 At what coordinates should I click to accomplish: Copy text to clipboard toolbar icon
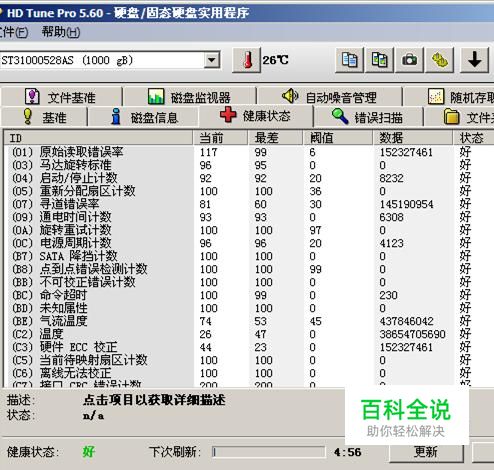point(349,60)
